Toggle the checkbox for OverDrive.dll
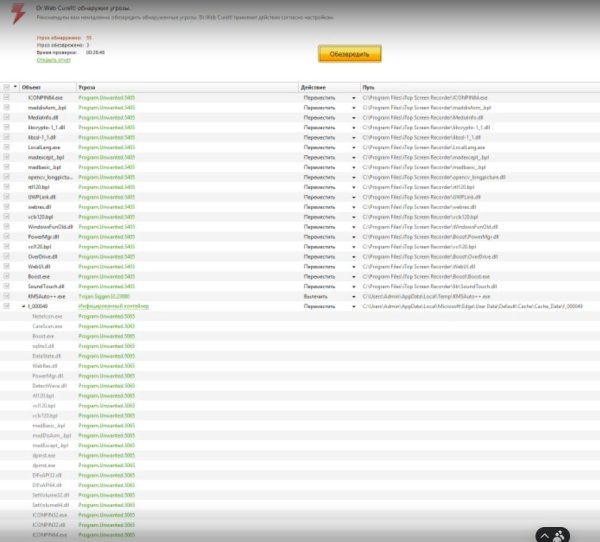The width and height of the screenshot is (600, 542). coord(7,256)
